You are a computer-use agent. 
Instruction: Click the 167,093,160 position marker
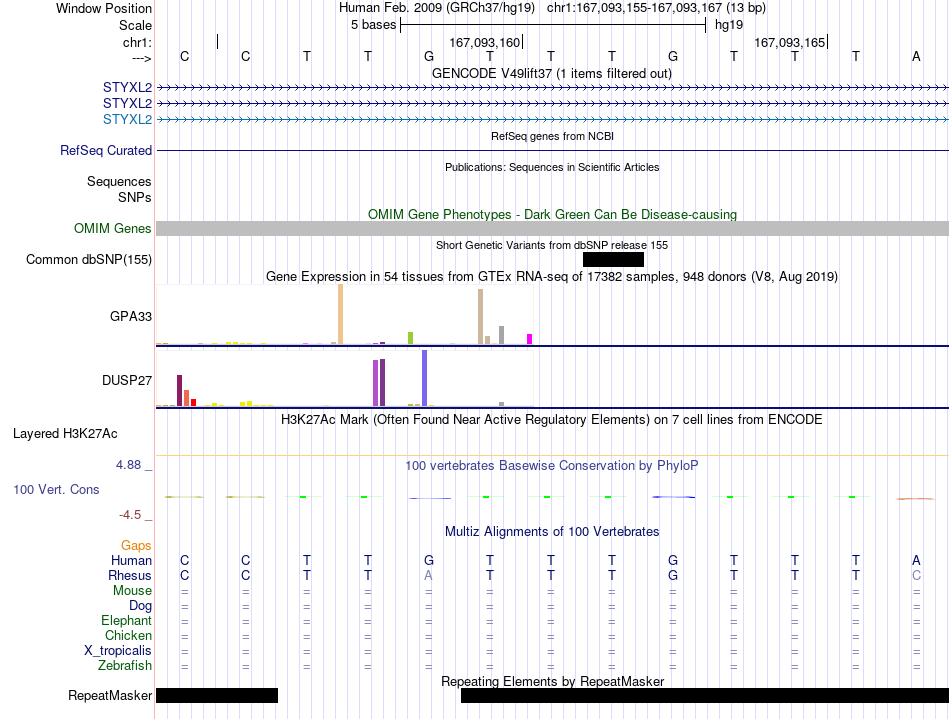tap(485, 42)
